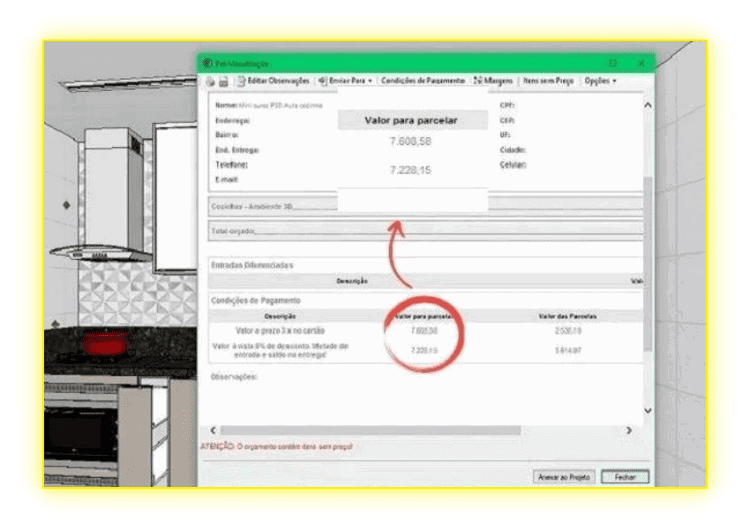This screenshot has height=530, width=750.
Task: Open Itens sem Preço
Action: tap(550, 80)
